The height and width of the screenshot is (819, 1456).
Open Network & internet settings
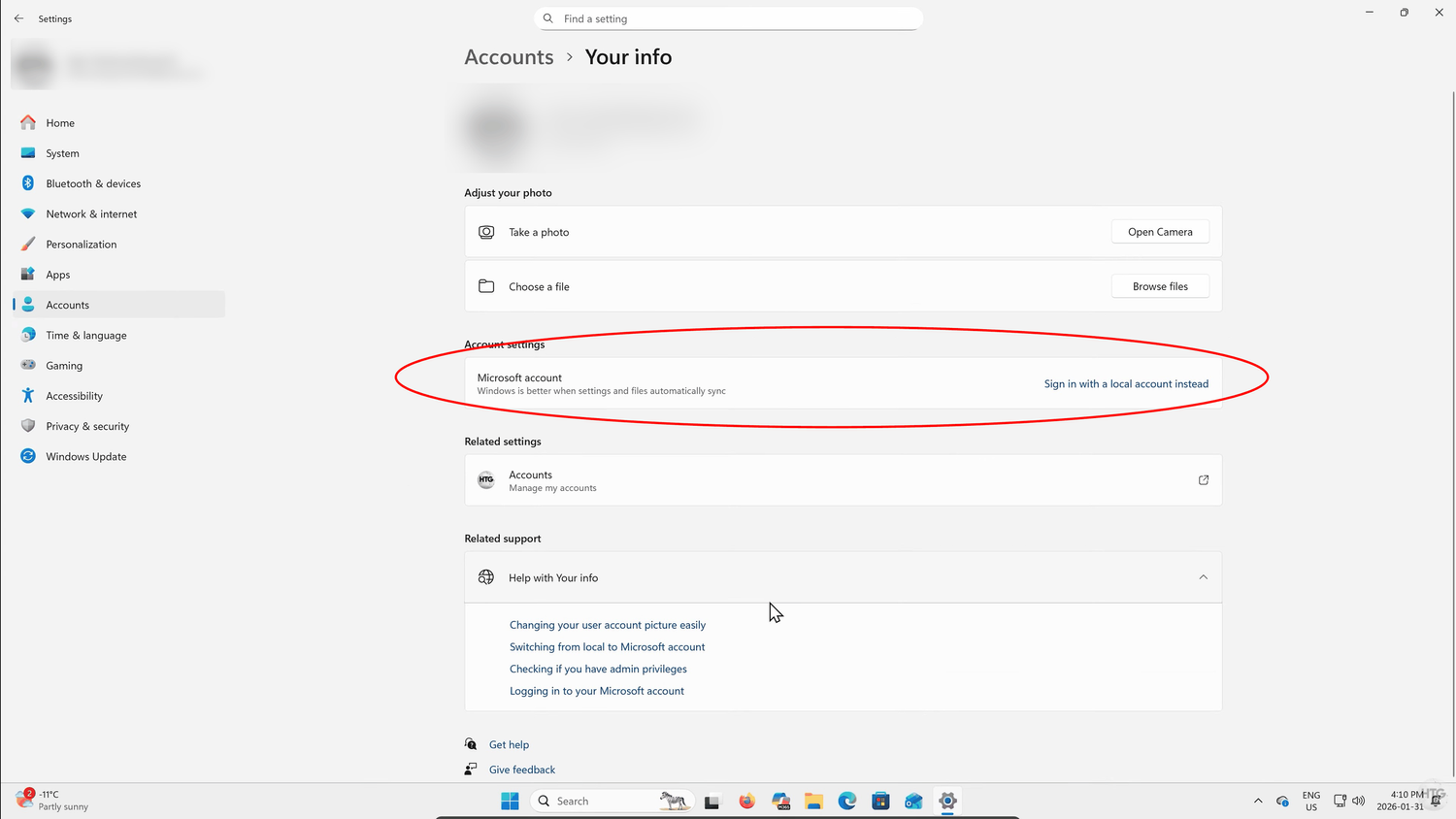click(x=118, y=213)
